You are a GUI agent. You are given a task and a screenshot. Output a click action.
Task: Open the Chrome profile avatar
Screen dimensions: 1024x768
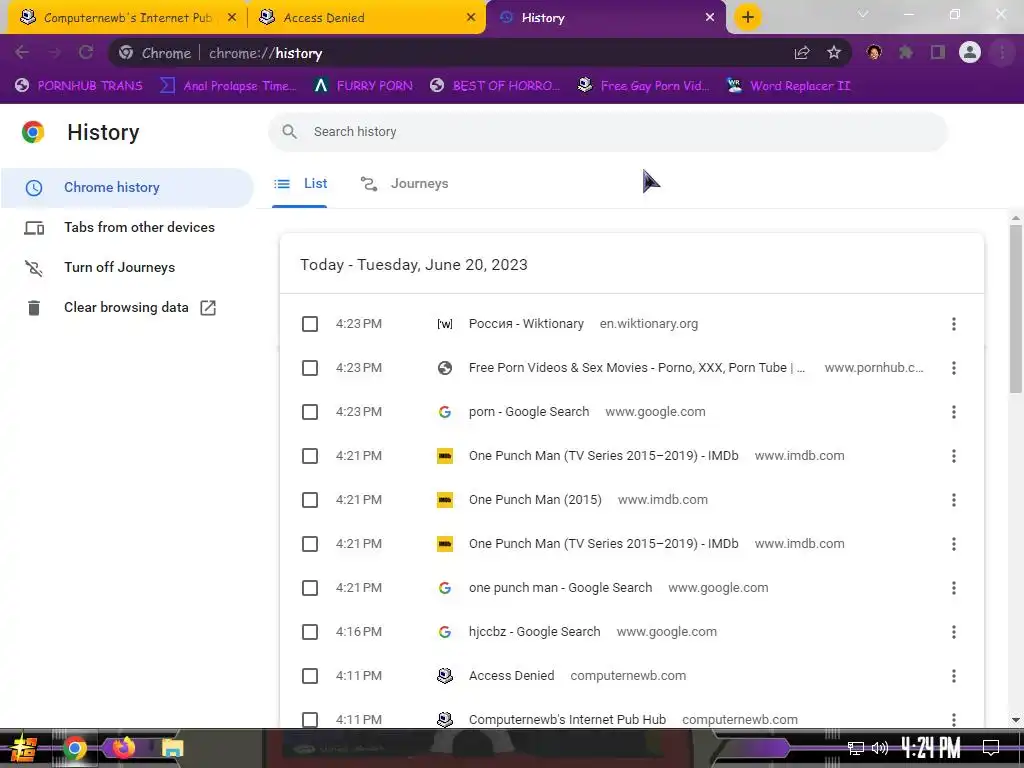click(970, 52)
